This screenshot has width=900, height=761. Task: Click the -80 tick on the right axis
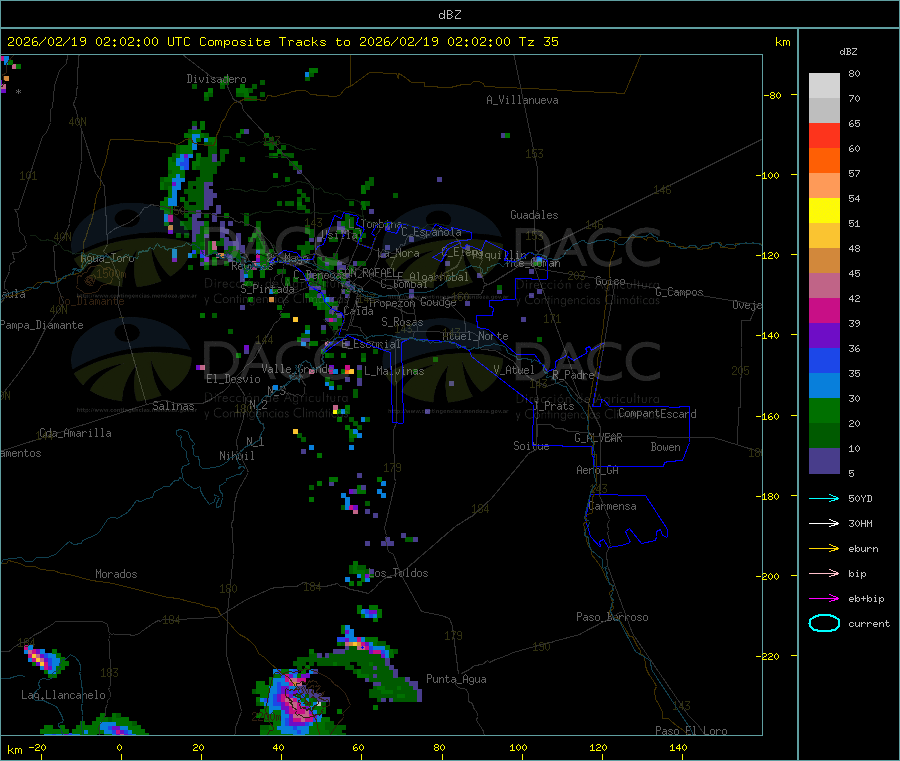pyautogui.click(x=773, y=95)
